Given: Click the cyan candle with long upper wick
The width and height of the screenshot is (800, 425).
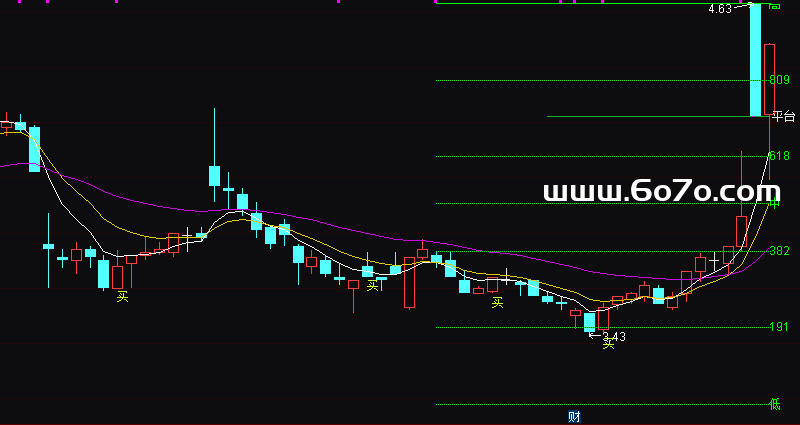Looking at the screenshot, I should pos(214,176).
